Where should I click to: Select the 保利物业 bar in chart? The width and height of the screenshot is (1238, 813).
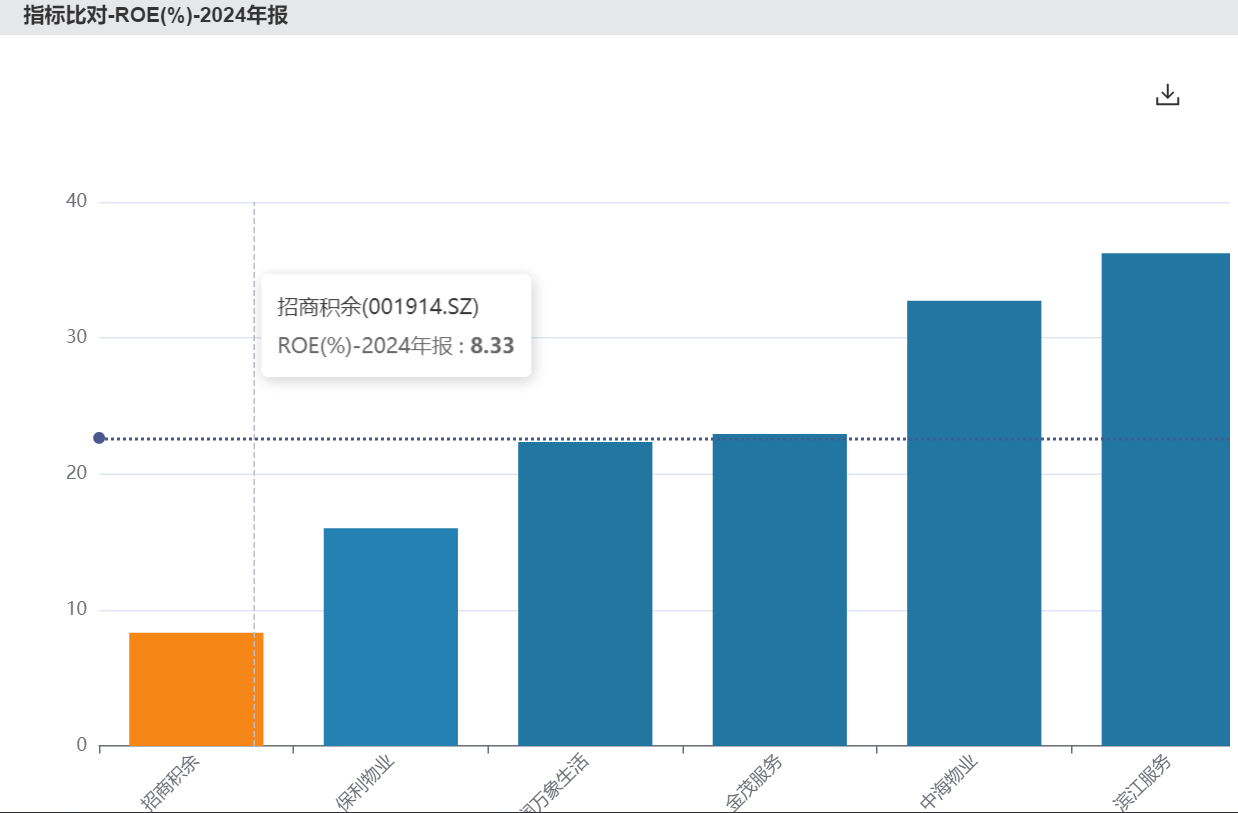391,636
